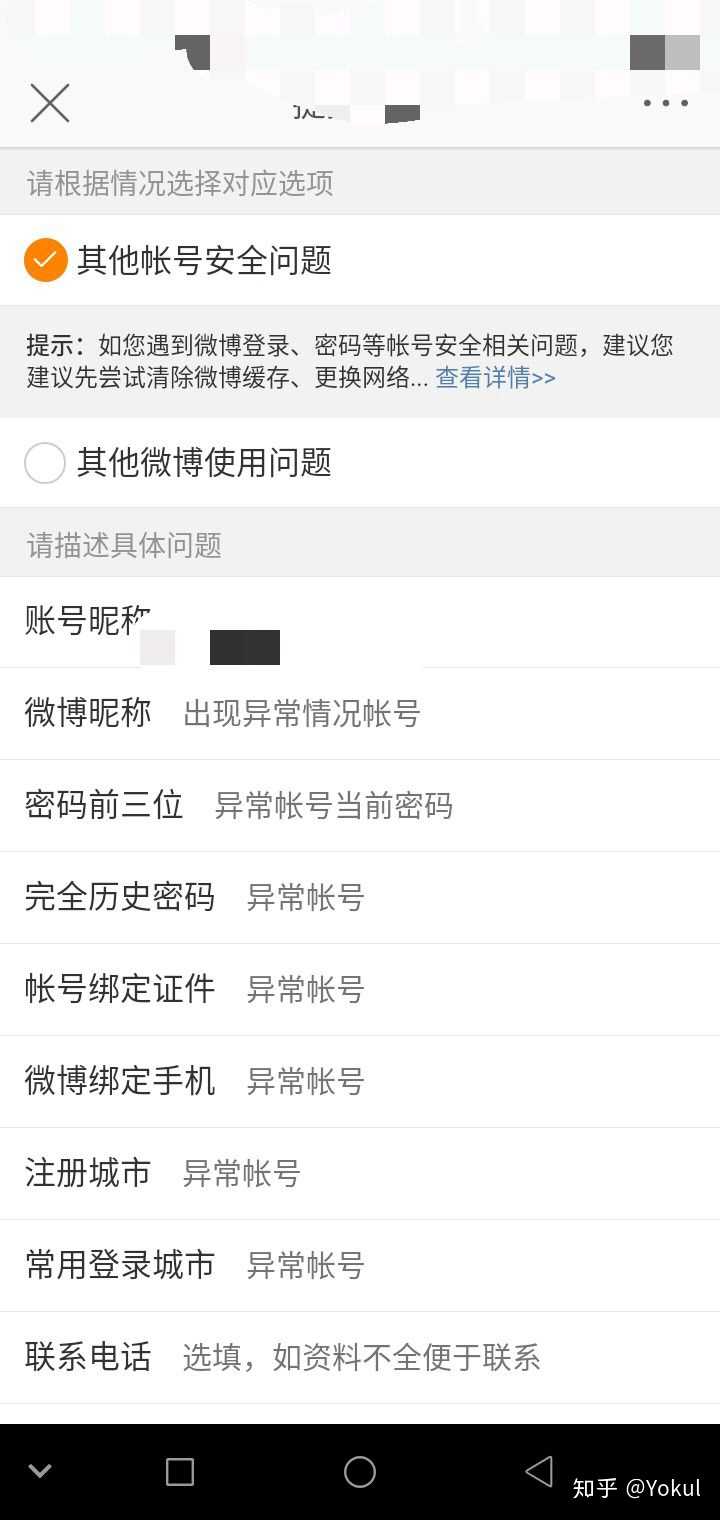Tap the Android home circle button
Screen dimensions: 720x1520
coord(359,1471)
